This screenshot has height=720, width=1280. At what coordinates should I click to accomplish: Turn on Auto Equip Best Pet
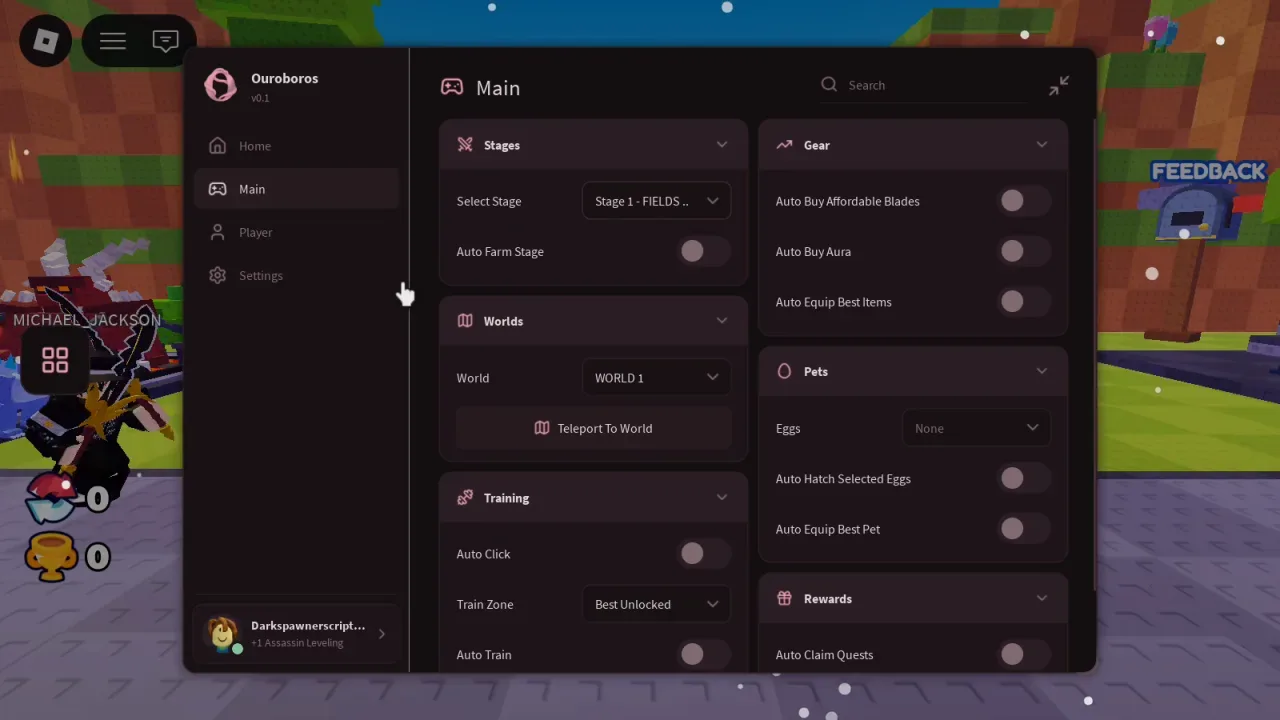[x=1023, y=529]
